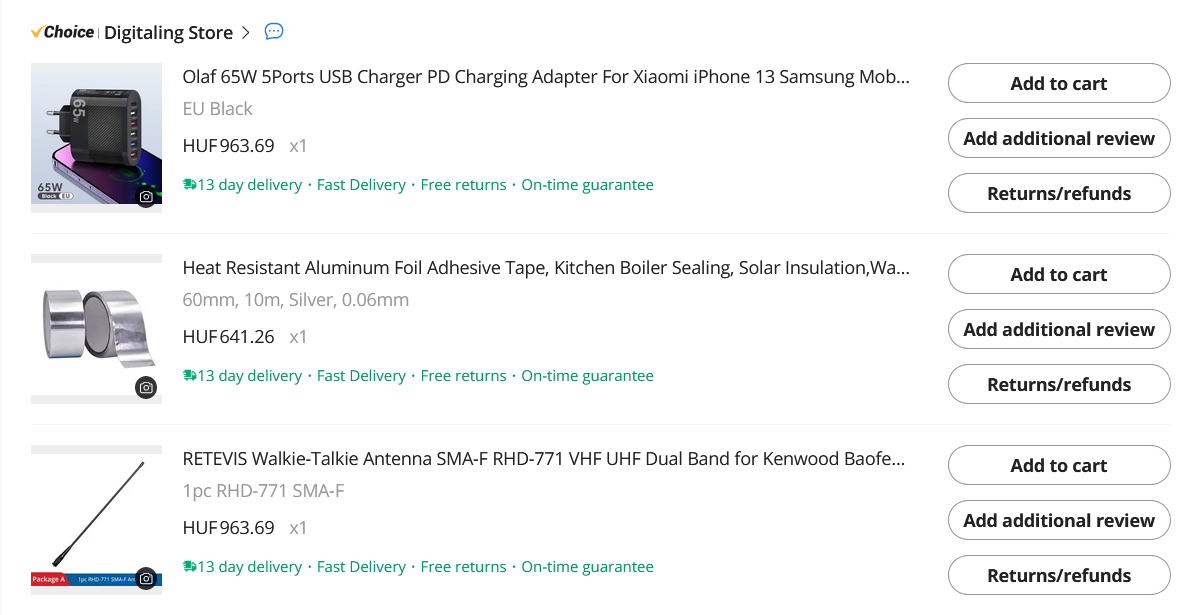This screenshot has height=615, width=1200.
Task: Add the RETEVIS antenna to cart
Action: pos(1058,466)
